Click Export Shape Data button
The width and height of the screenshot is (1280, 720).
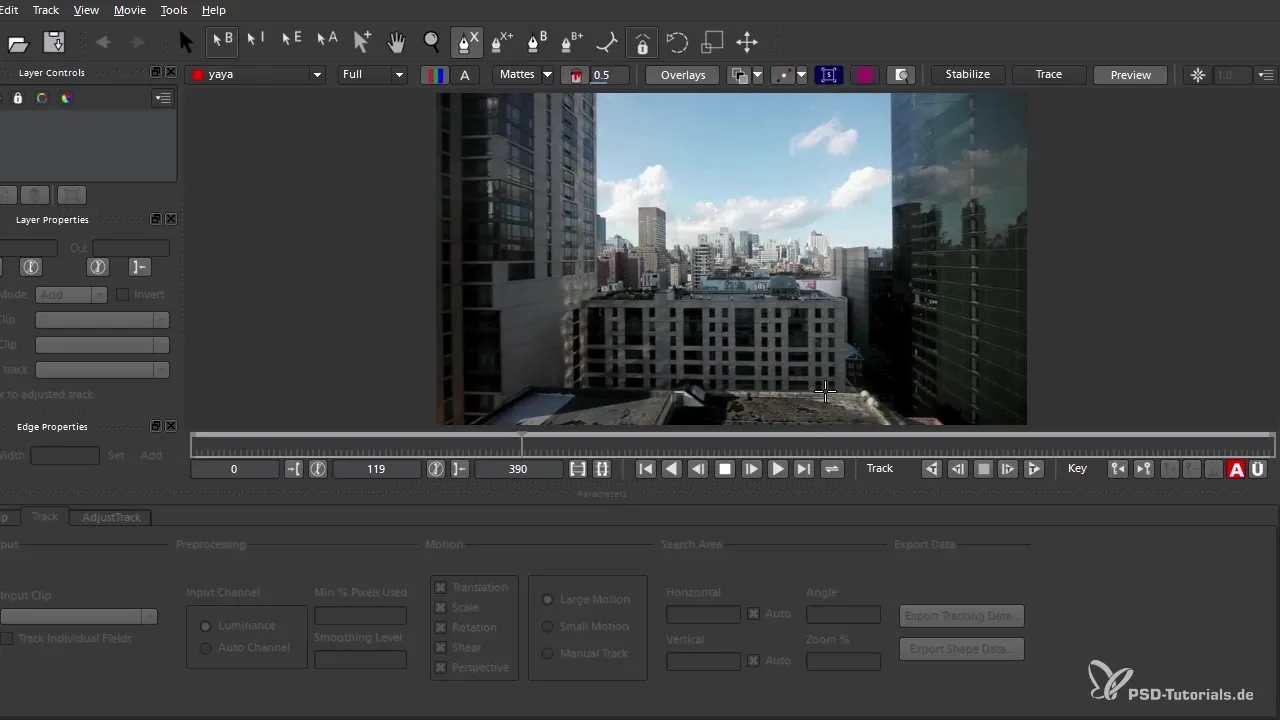coord(962,649)
